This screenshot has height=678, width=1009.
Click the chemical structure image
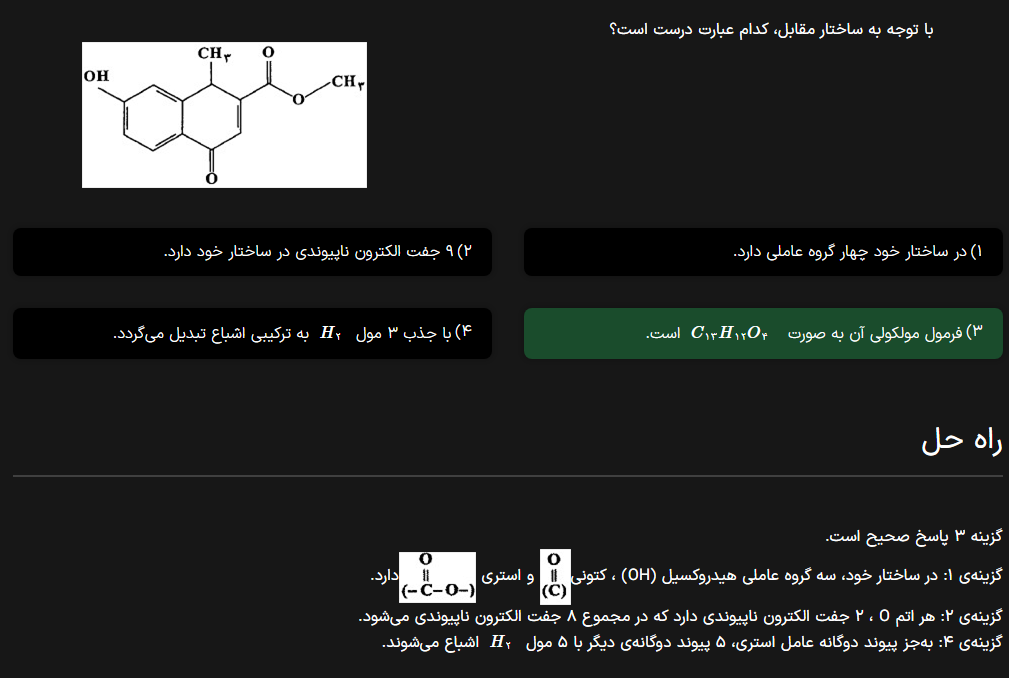tap(224, 114)
